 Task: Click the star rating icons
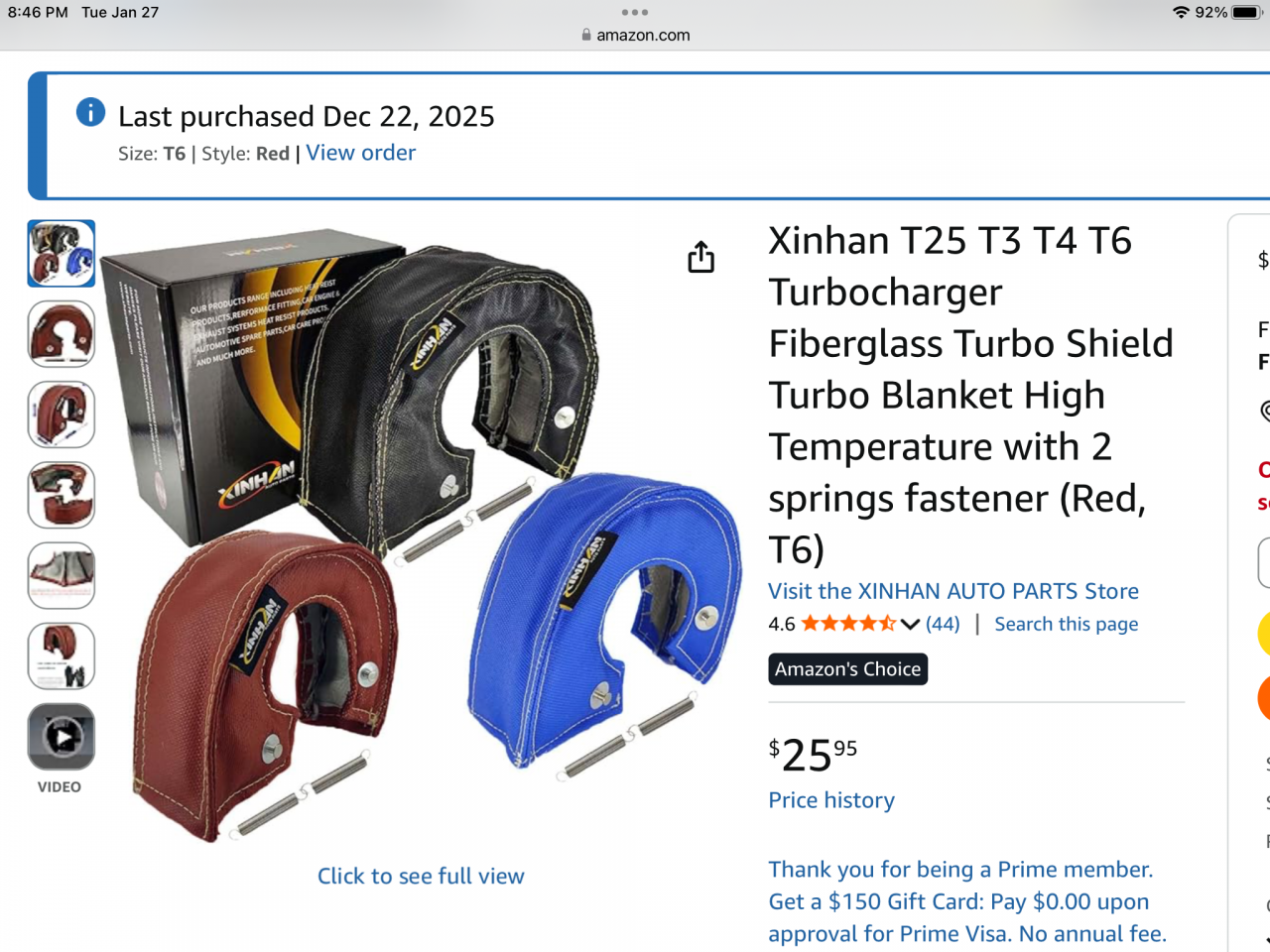click(x=848, y=624)
